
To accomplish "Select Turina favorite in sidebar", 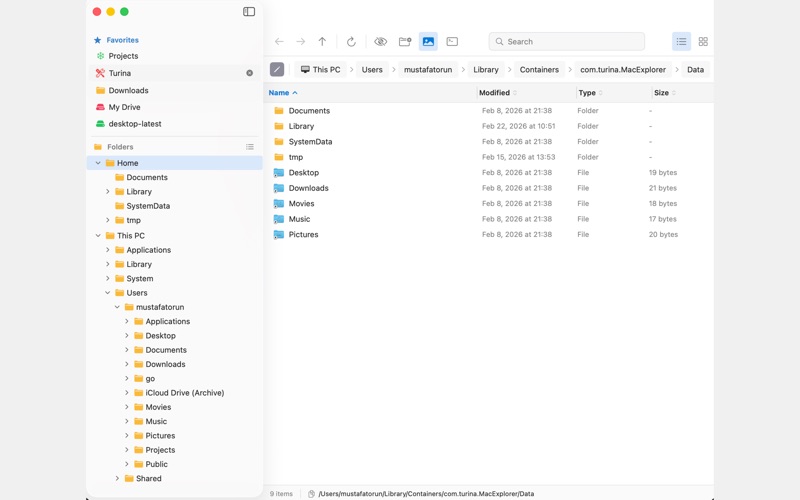I will (174, 73).
